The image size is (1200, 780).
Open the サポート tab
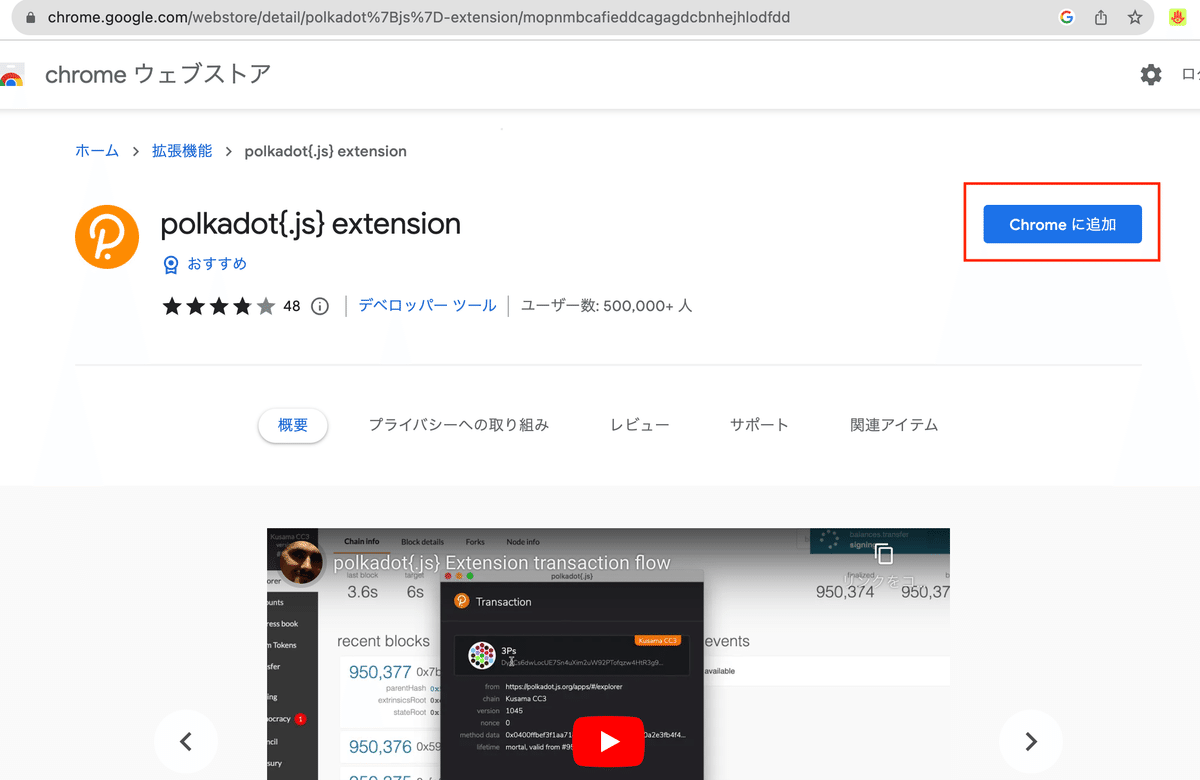point(760,425)
